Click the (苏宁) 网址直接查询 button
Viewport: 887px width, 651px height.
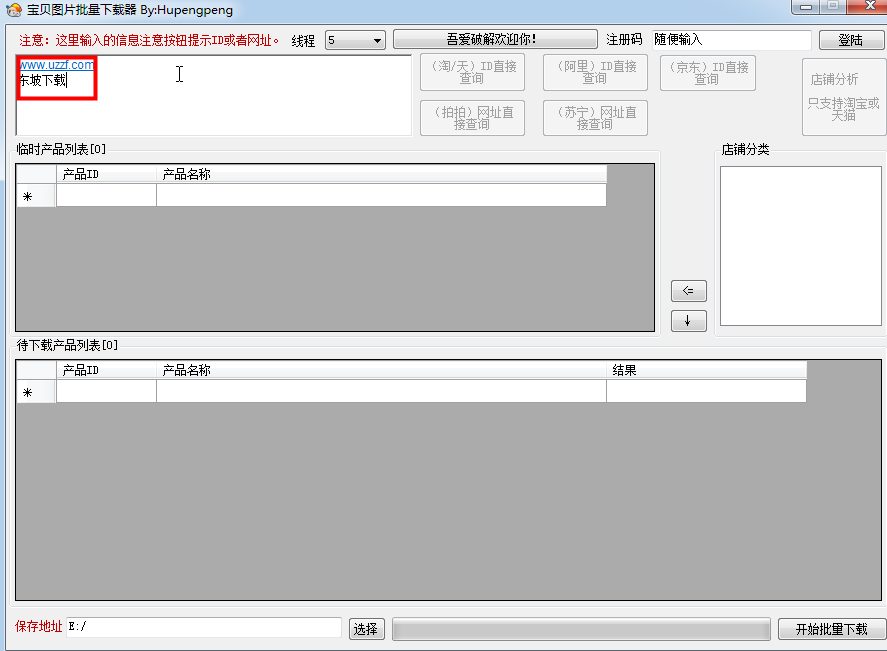(595, 118)
